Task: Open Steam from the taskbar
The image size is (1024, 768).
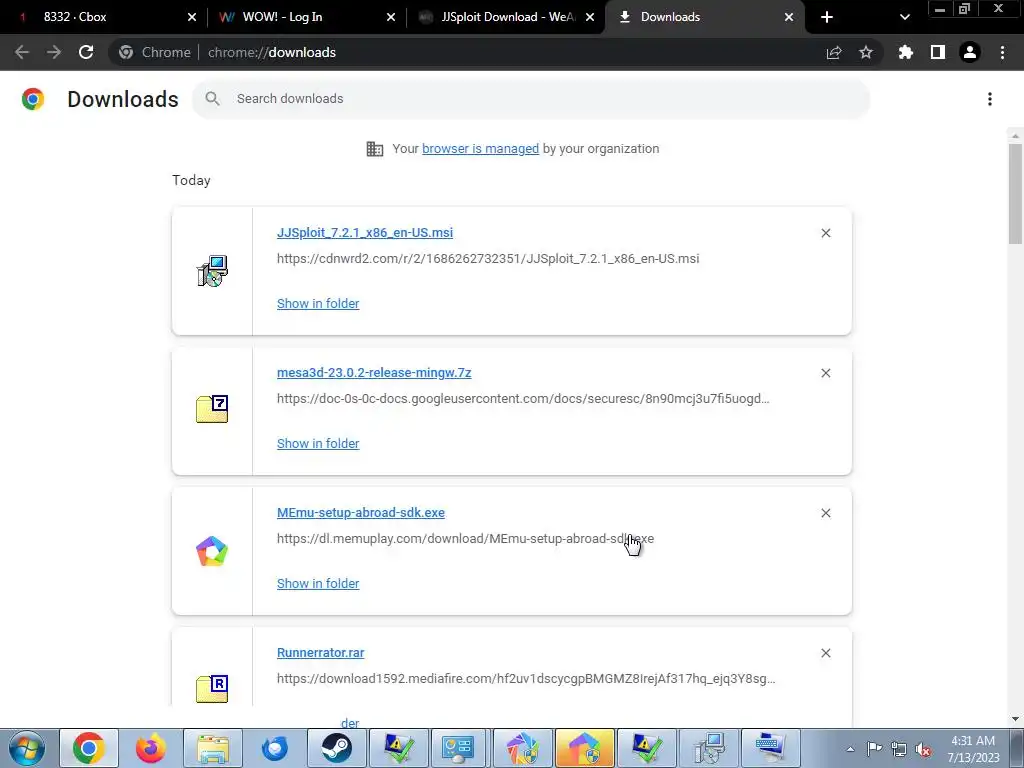Action: coord(337,748)
